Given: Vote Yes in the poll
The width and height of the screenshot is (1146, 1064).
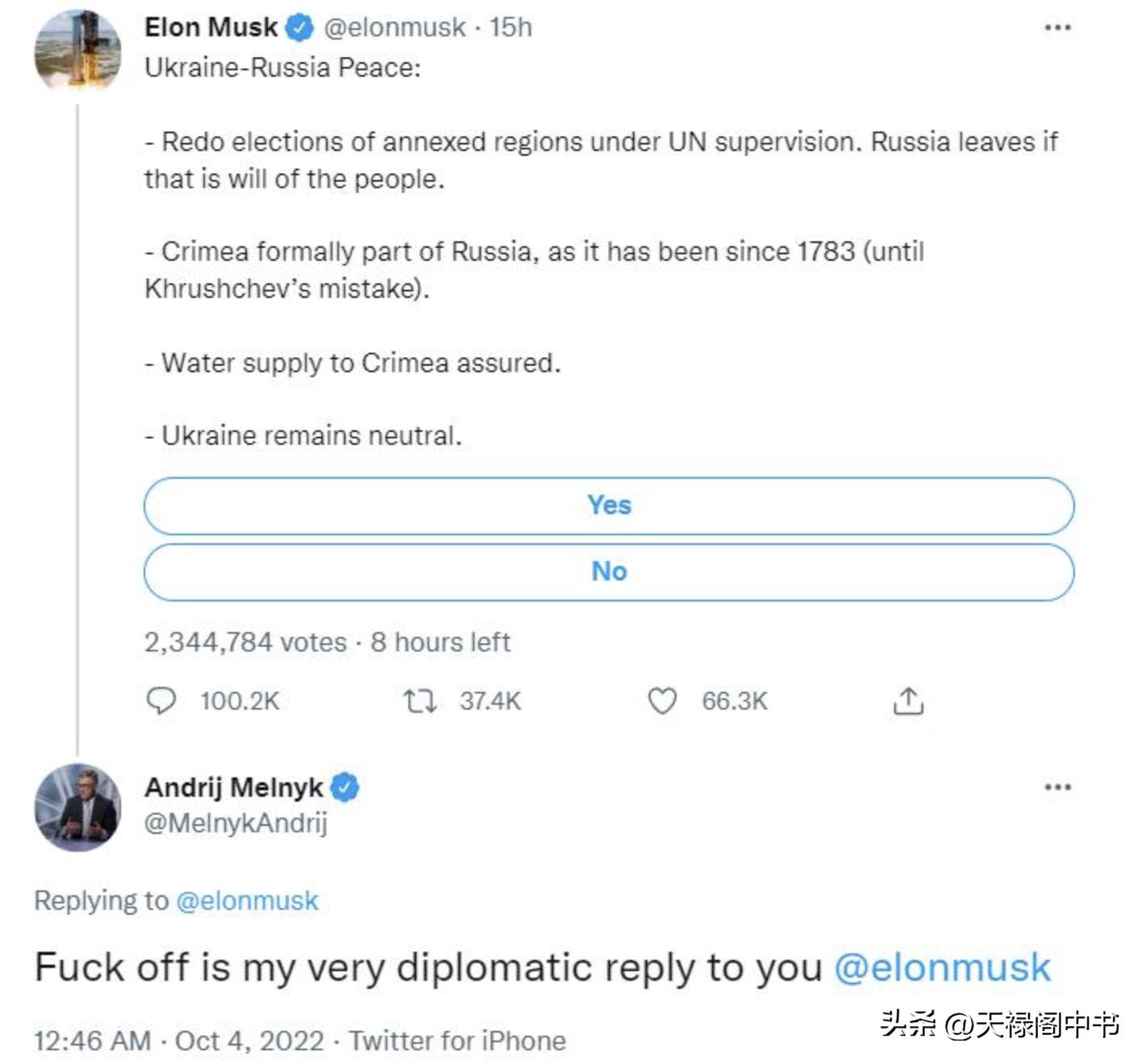Looking at the screenshot, I should click(x=609, y=505).
